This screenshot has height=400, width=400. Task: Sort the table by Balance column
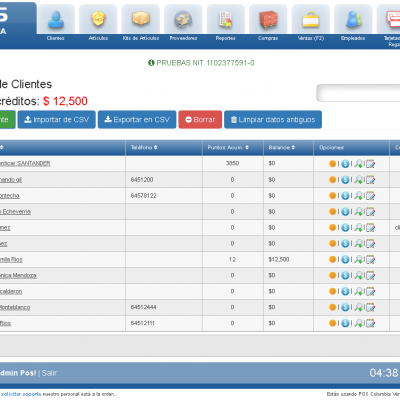click(282, 147)
